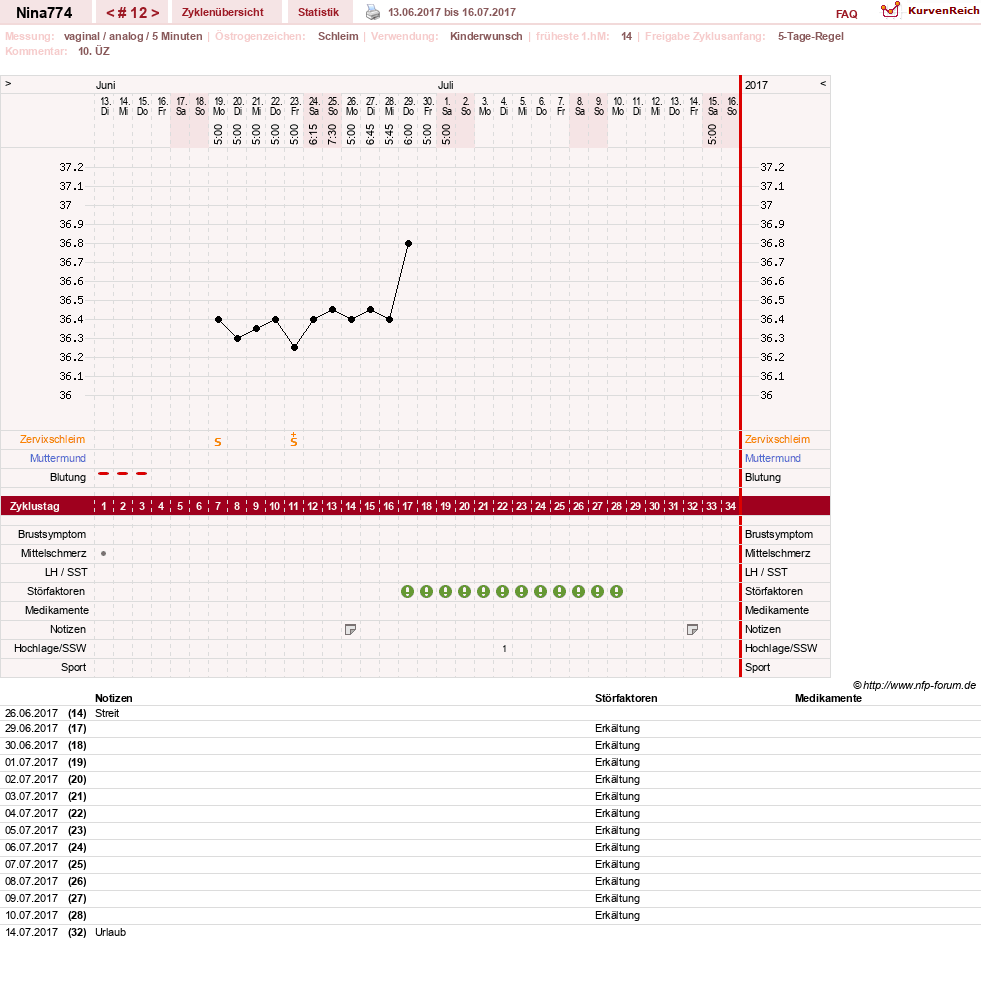Click the temperature point on day 8

[237, 338]
